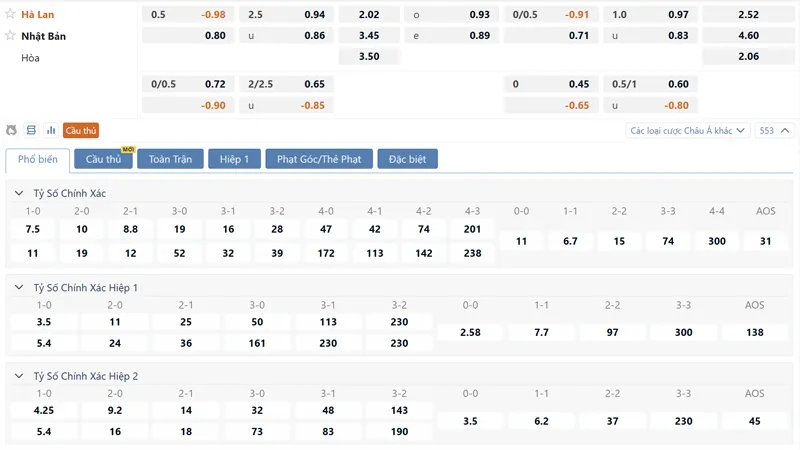Viewport: 800px width, 450px height.
Task: Bet Hiệp 2 AOS at 45
Action: point(755,421)
